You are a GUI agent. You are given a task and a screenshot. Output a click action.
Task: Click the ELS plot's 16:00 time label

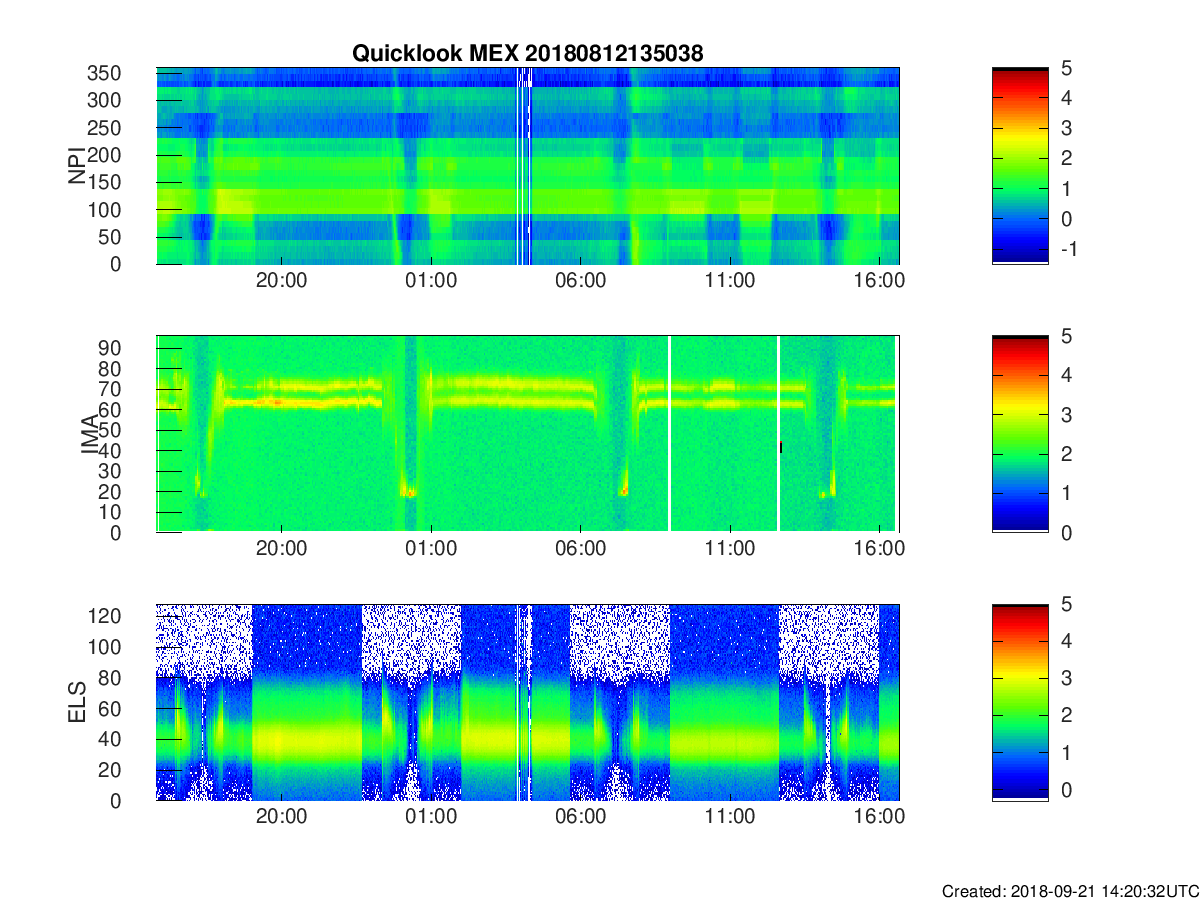880,817
